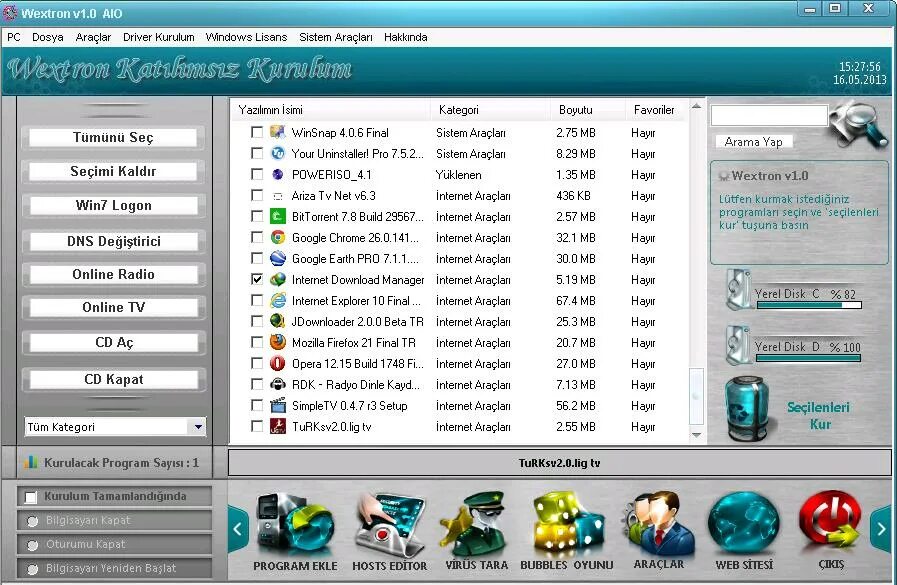Open the Driver Kurulum menu
The image size is (897, 585).
(x=158, y=37)
